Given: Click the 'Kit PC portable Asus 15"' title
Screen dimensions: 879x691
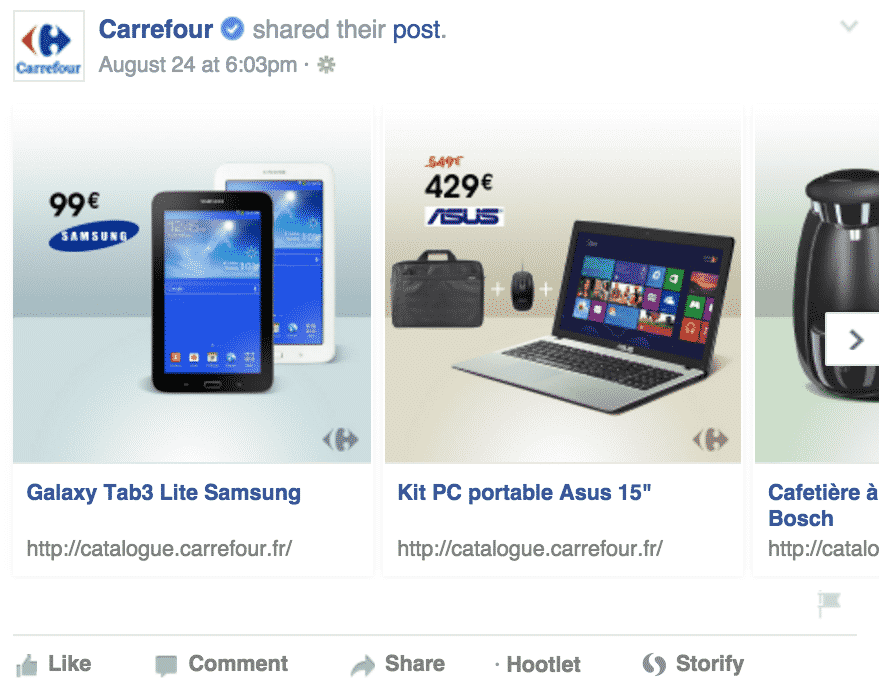Looking at the screenshot, I should click(x=525, y=493).
